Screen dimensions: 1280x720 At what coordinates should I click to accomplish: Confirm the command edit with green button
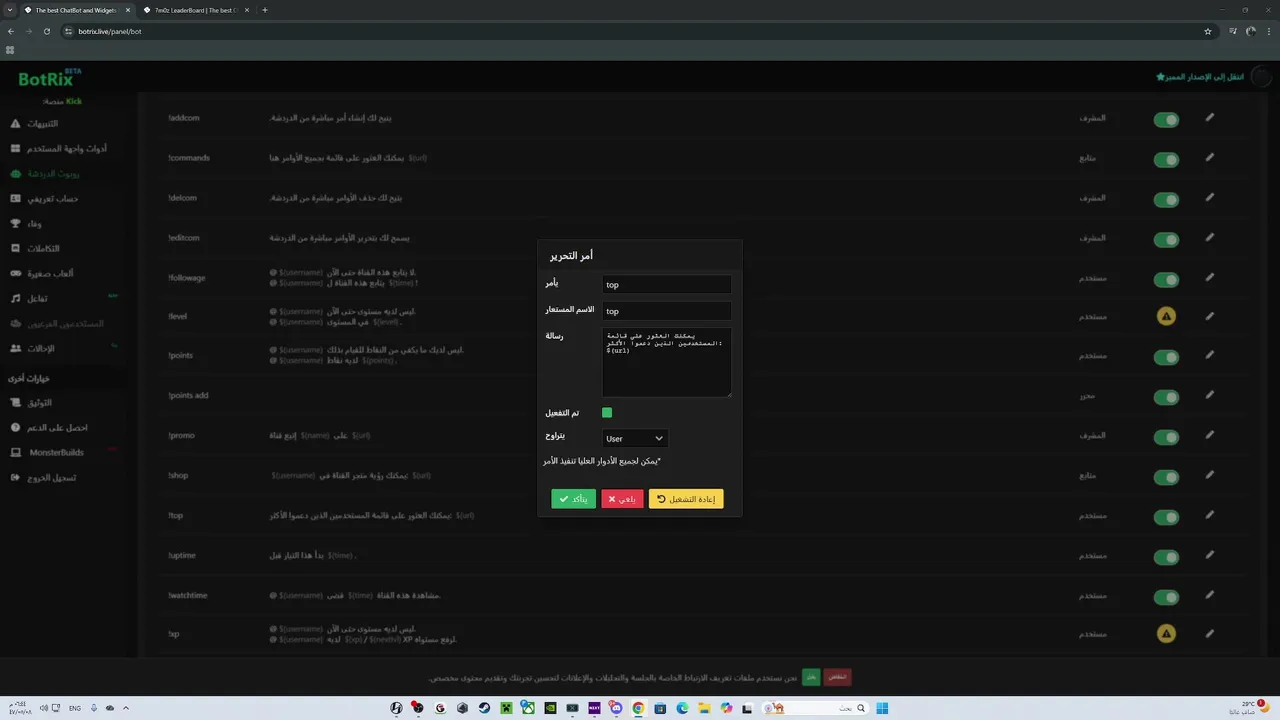click(573, 499)
